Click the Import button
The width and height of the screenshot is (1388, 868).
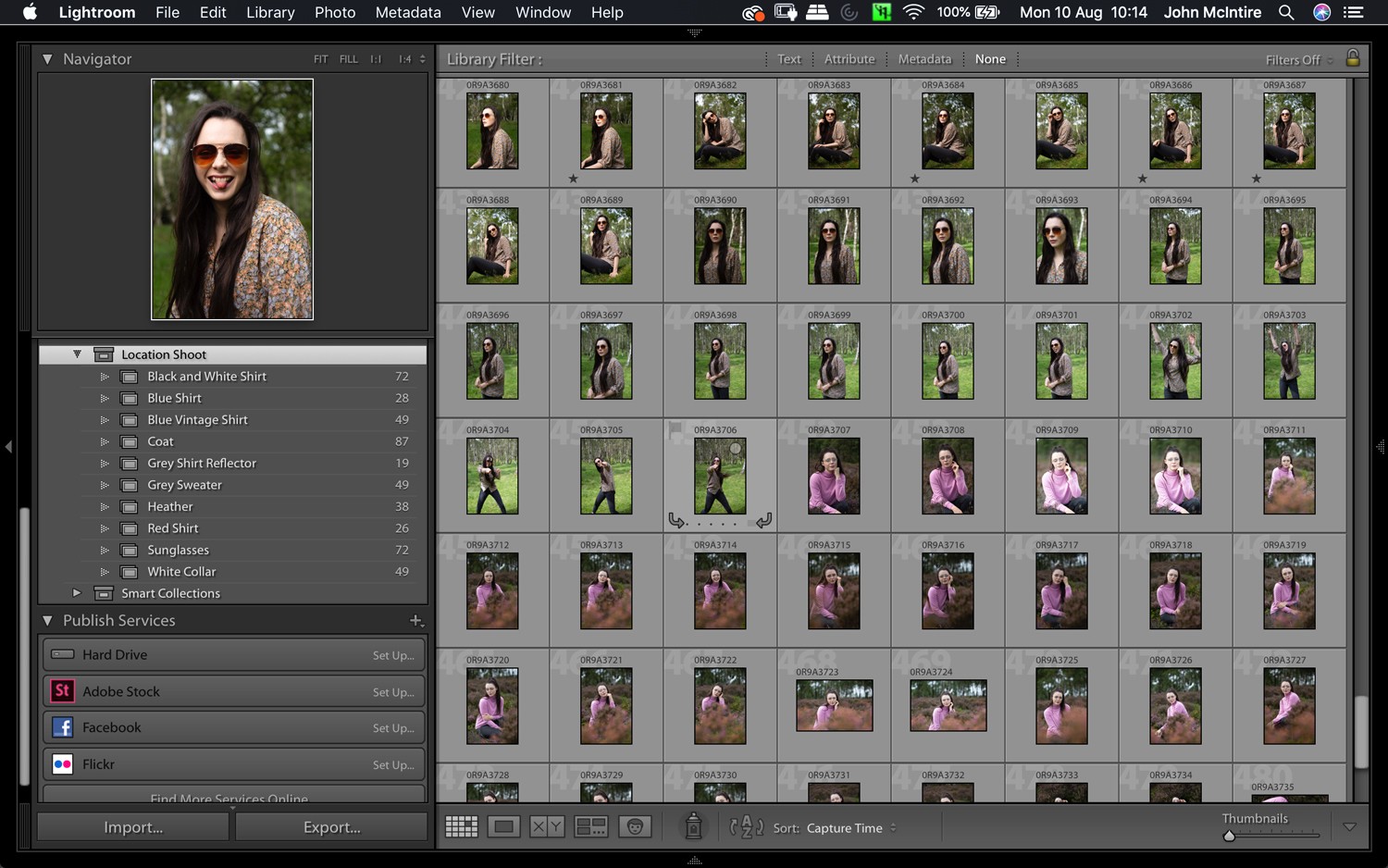coord(132,826)
